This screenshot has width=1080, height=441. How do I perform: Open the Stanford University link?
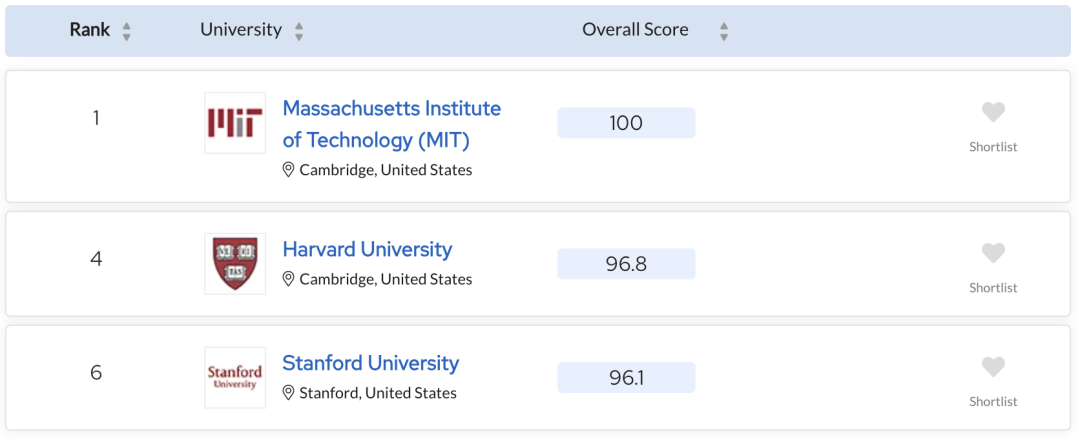(371, 362)
